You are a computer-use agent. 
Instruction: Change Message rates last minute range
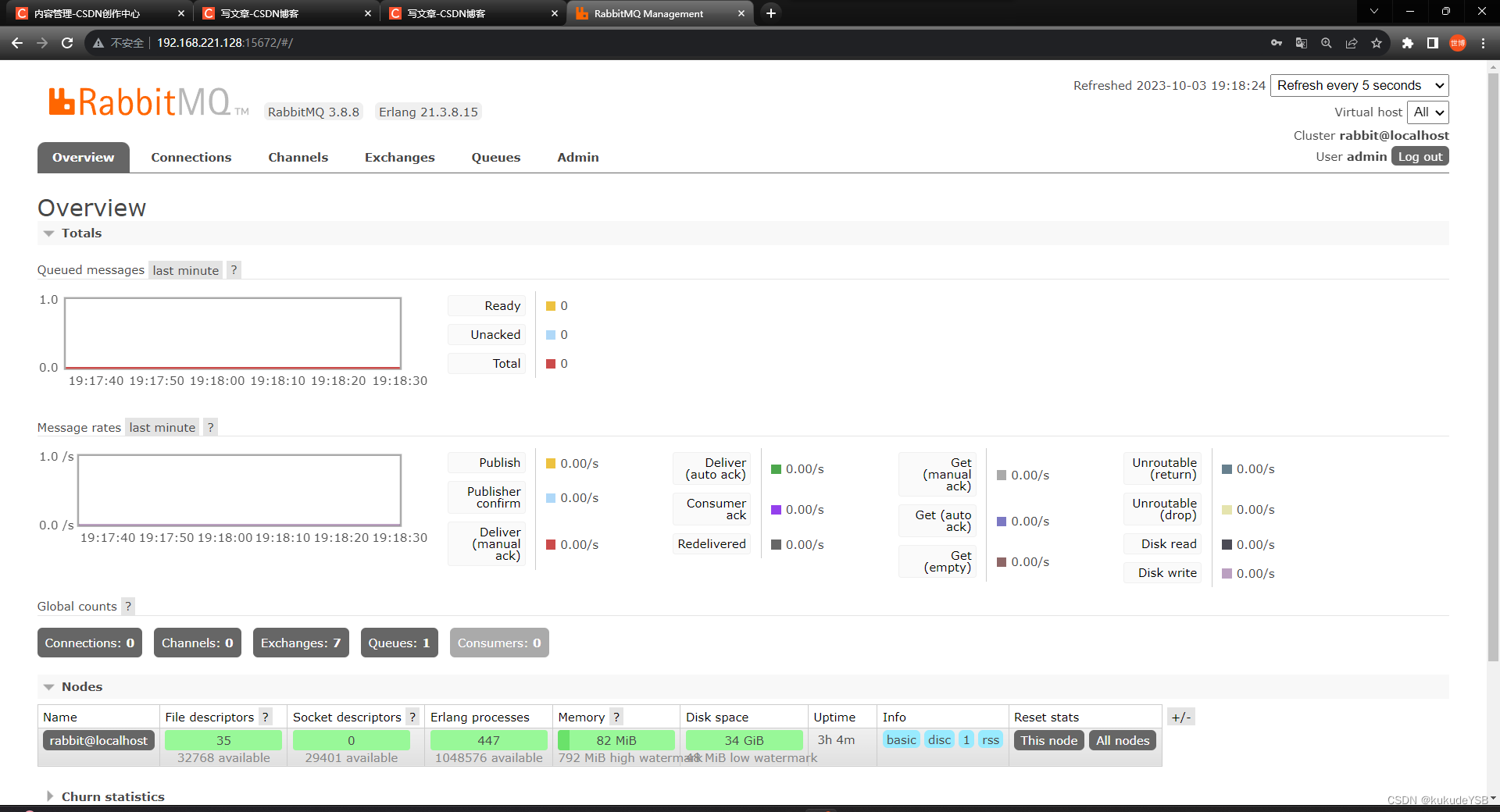(x=162, y=427)
